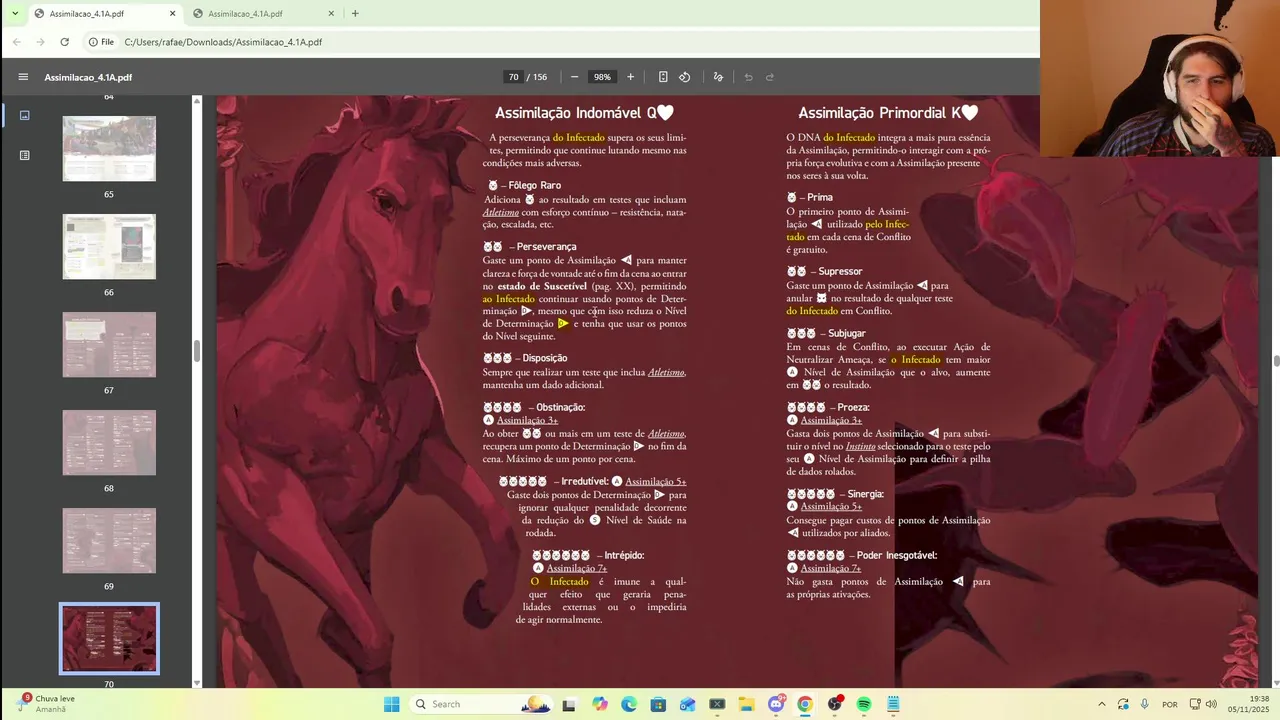Rotate the PDF counterclockwise

pyautogui.click(x=685, y=77)
